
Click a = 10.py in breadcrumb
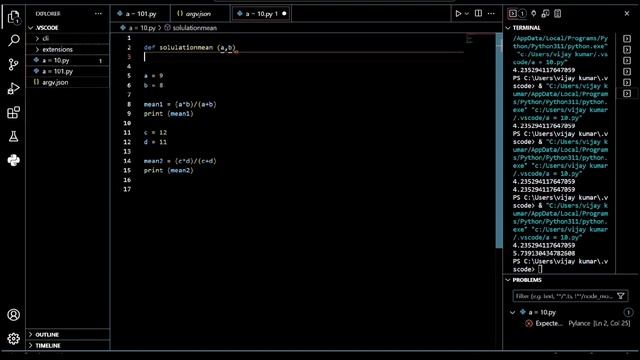142,28
